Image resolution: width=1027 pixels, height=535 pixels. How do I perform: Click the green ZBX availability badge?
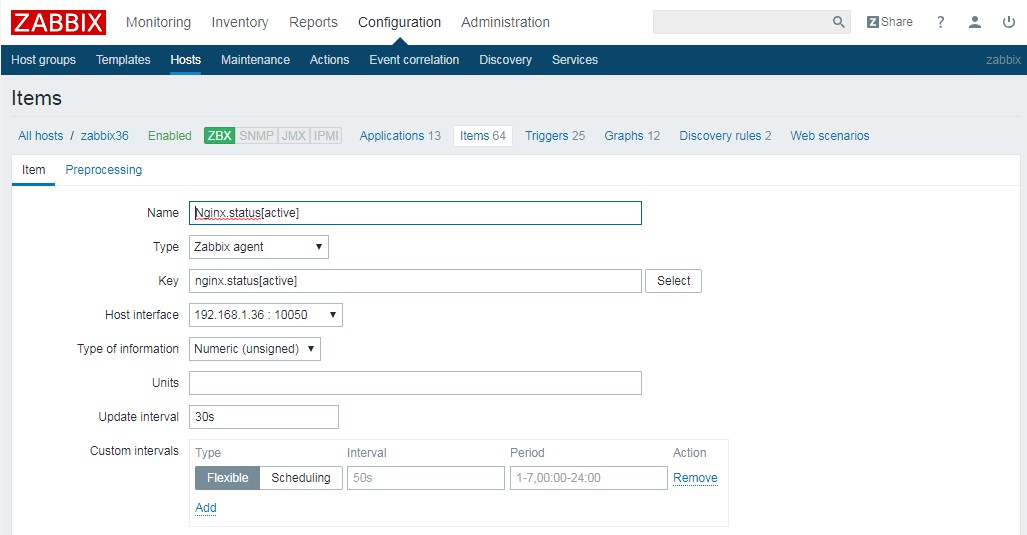click(x=219, y=136)
